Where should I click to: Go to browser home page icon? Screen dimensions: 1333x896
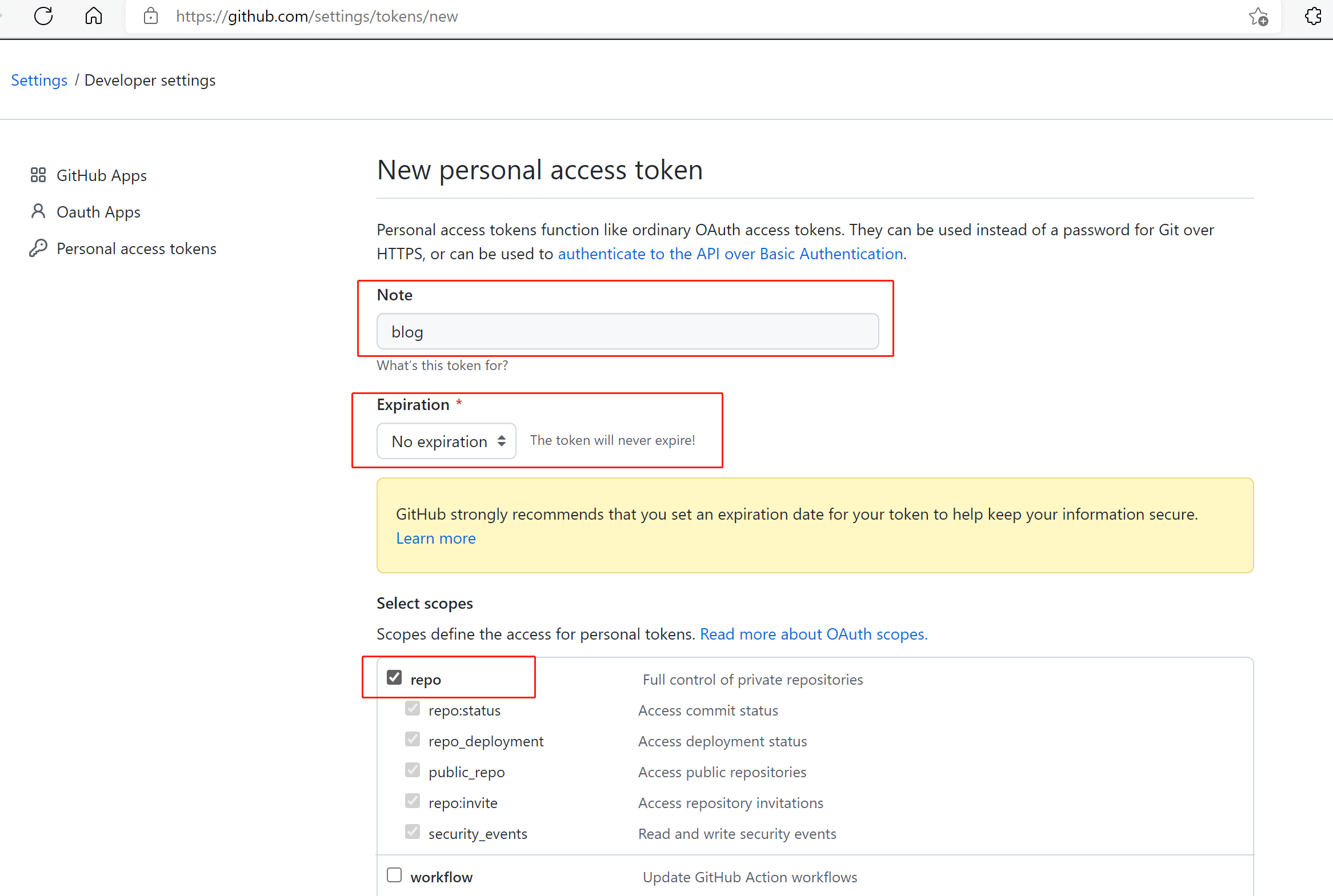[94, 16]
